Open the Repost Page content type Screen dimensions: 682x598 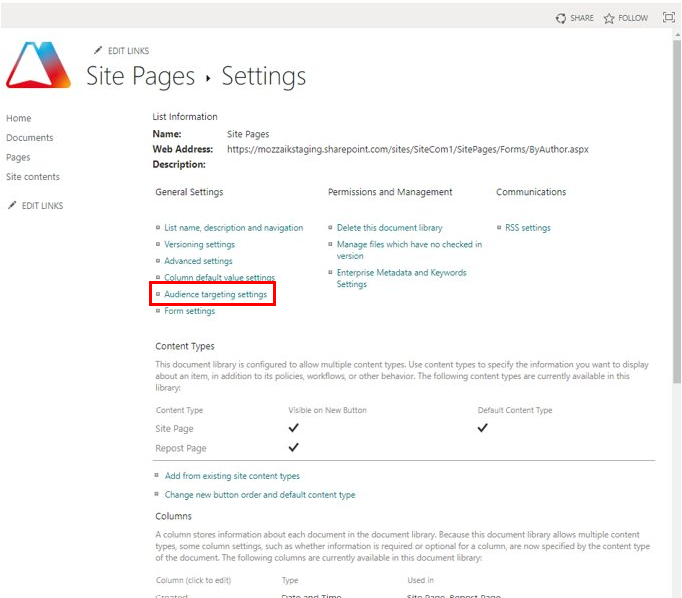point(181,448)
